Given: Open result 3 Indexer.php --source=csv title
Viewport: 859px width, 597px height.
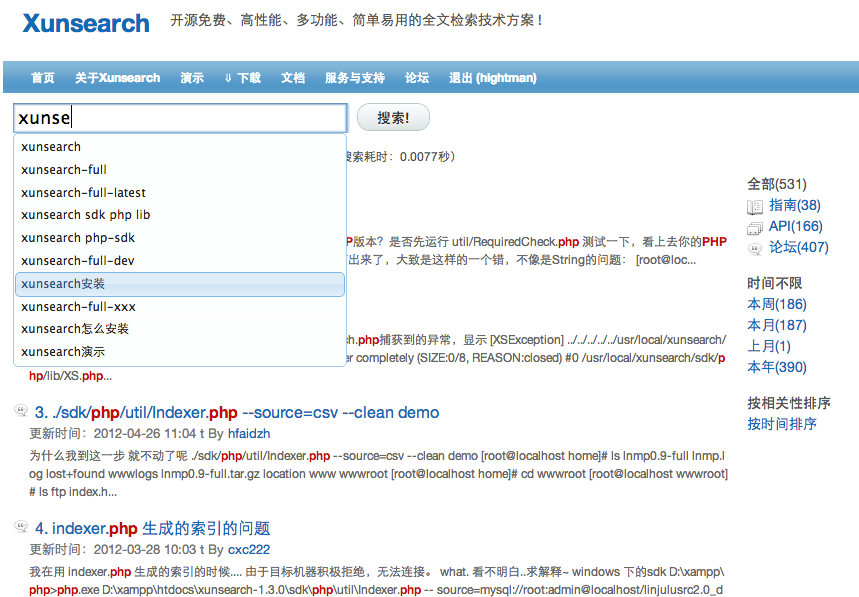Looking at the screenshot, I should click(x=237, y=412).
